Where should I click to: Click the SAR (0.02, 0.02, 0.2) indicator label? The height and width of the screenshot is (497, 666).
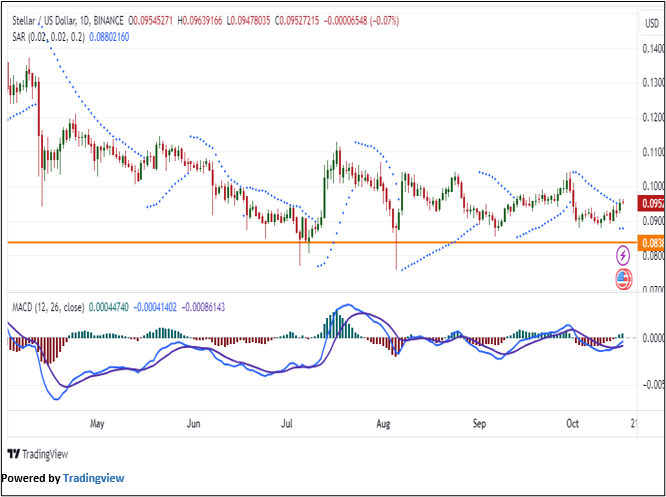[x=48, y=37]
